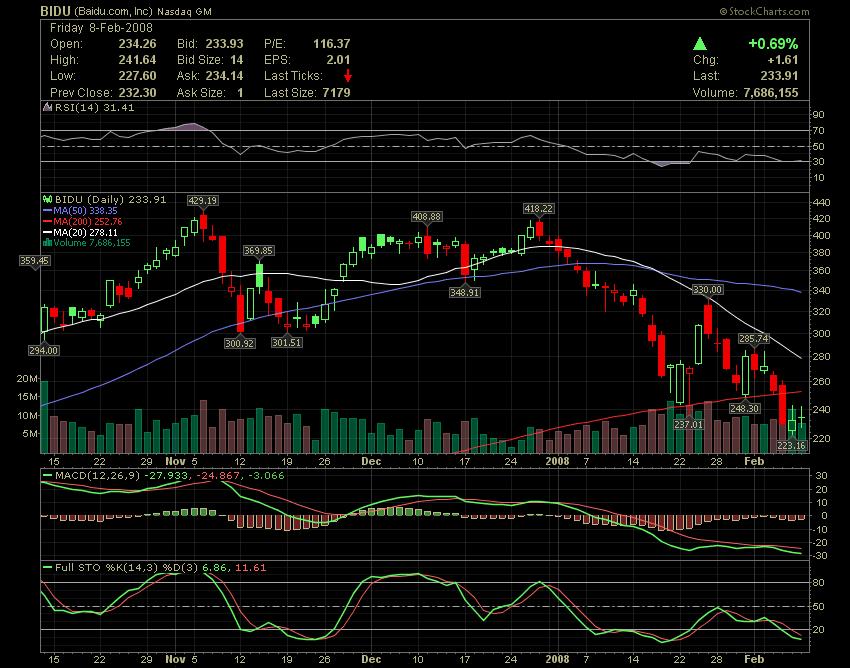
Task: Click the 248.30 price label
Action: tap(745, 409)
